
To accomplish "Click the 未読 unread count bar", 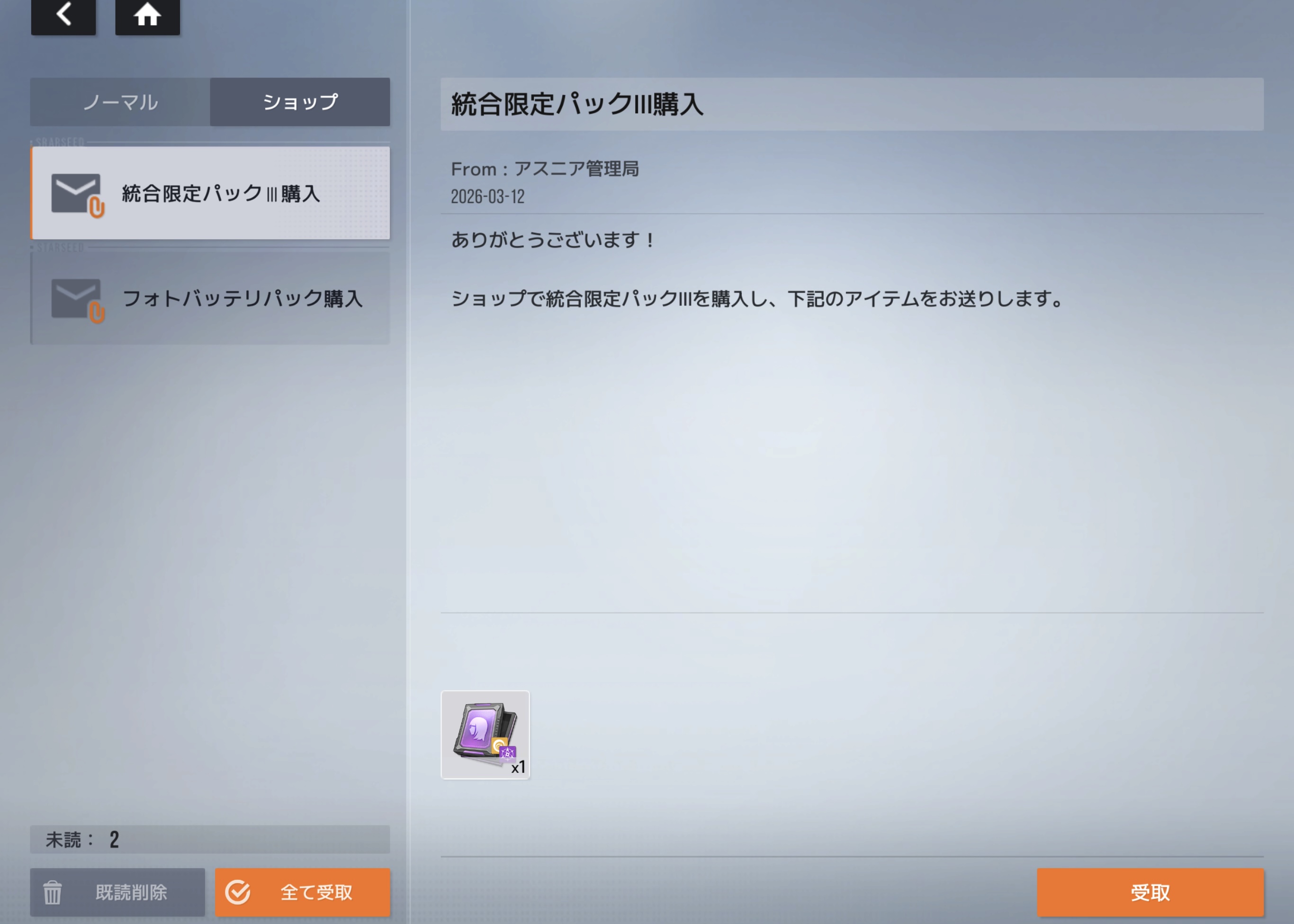I will (210, 839).
